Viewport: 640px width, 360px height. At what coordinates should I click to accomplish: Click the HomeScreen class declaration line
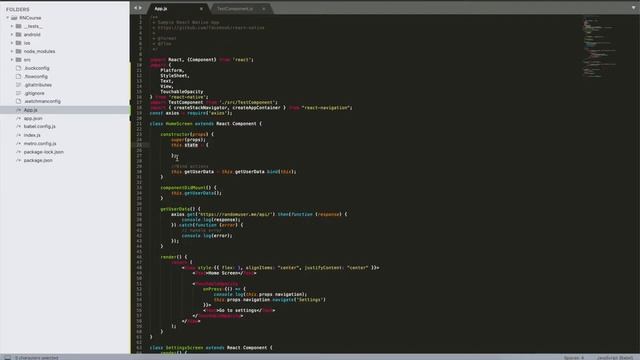(206, 124)
